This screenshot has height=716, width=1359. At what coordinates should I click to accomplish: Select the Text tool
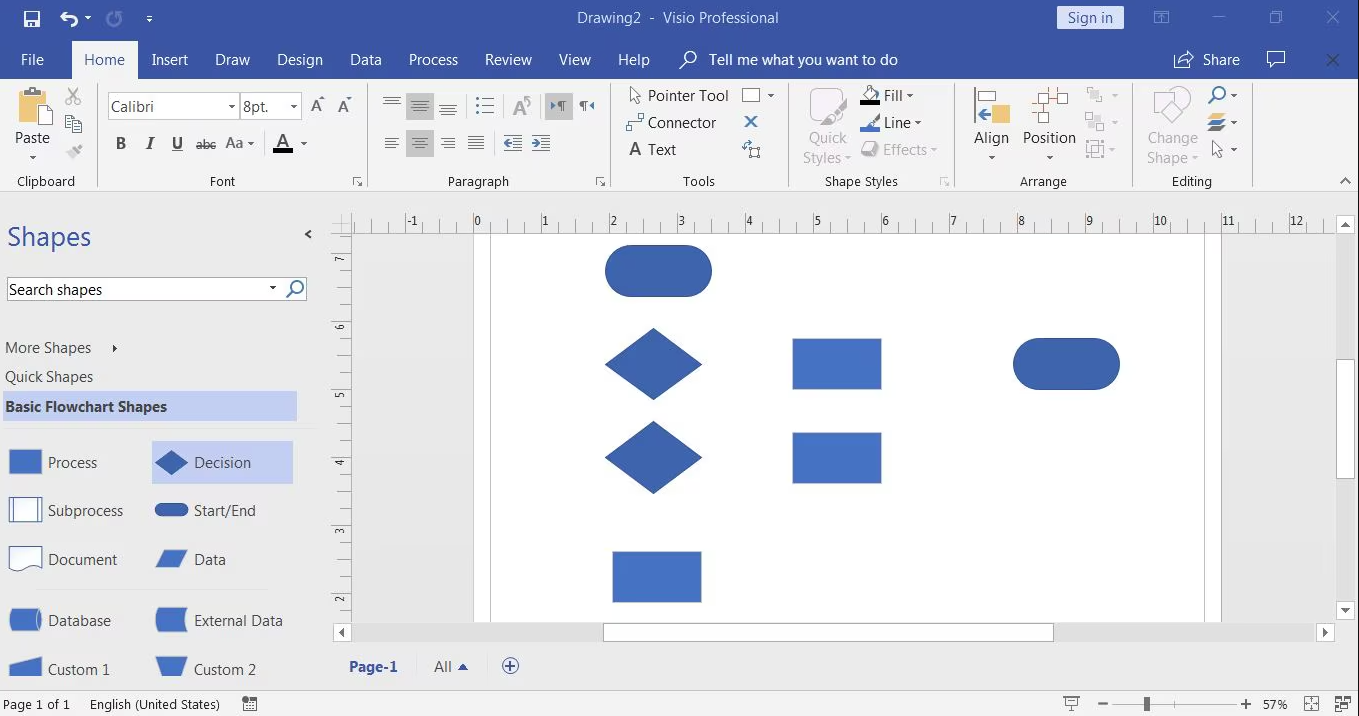(x=652, y=150)
